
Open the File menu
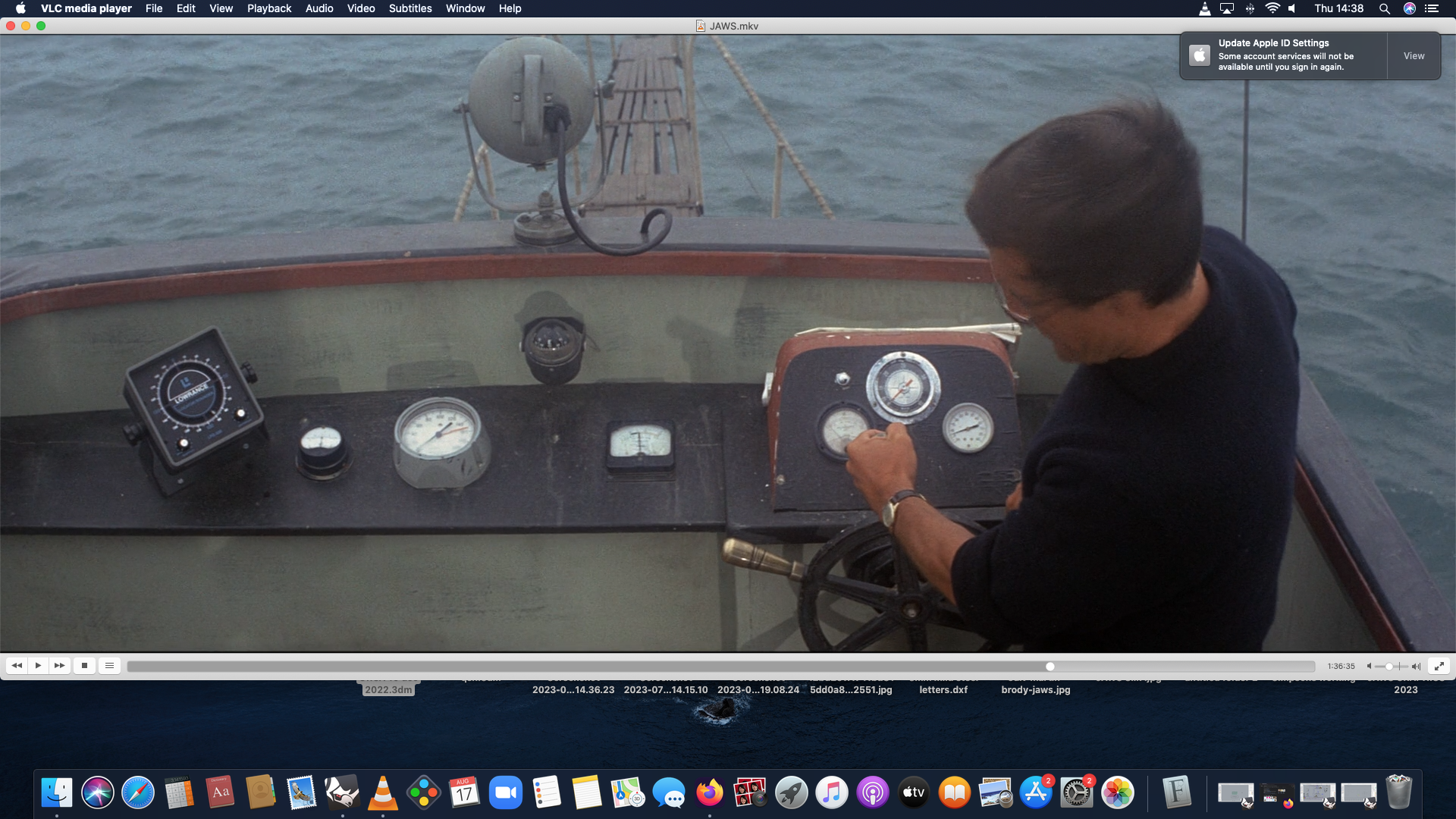pos(154,8)
